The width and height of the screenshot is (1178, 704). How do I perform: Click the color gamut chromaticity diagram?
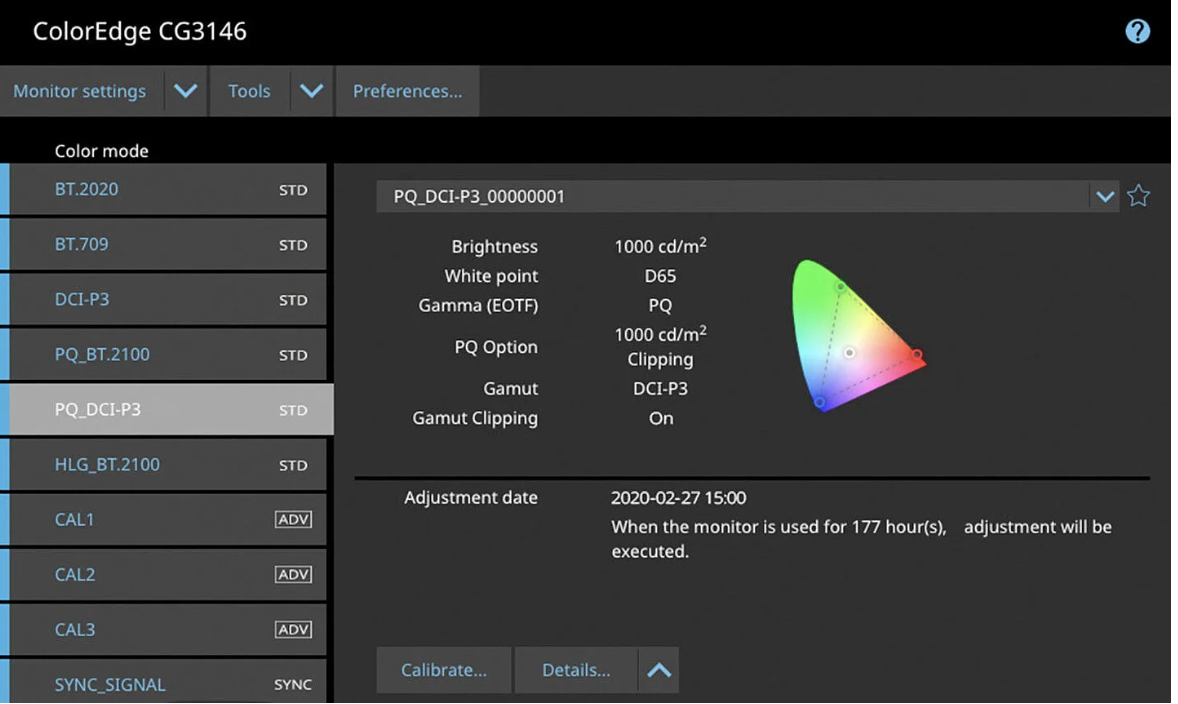[x=859, y=336]
